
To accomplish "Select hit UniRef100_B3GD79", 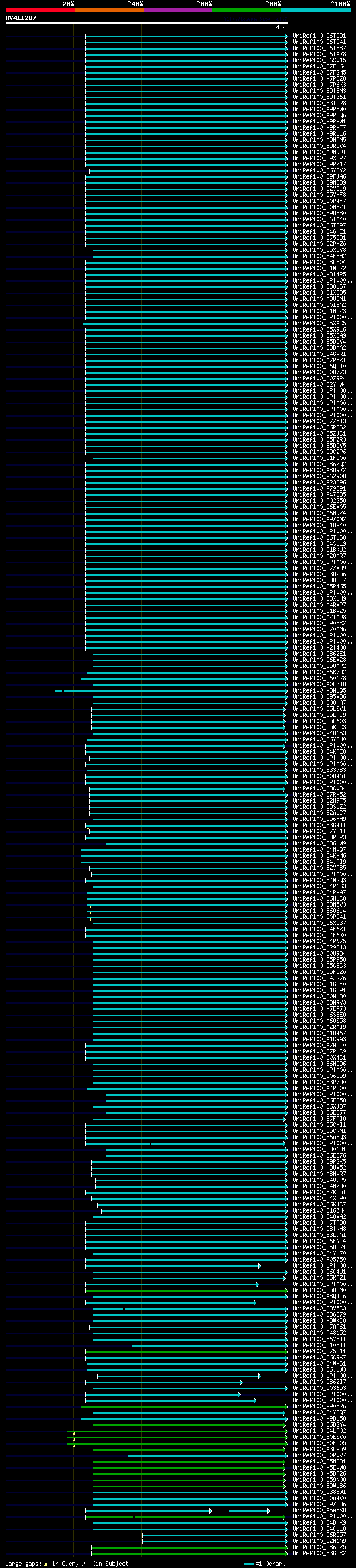I will tap(319, 1314).
